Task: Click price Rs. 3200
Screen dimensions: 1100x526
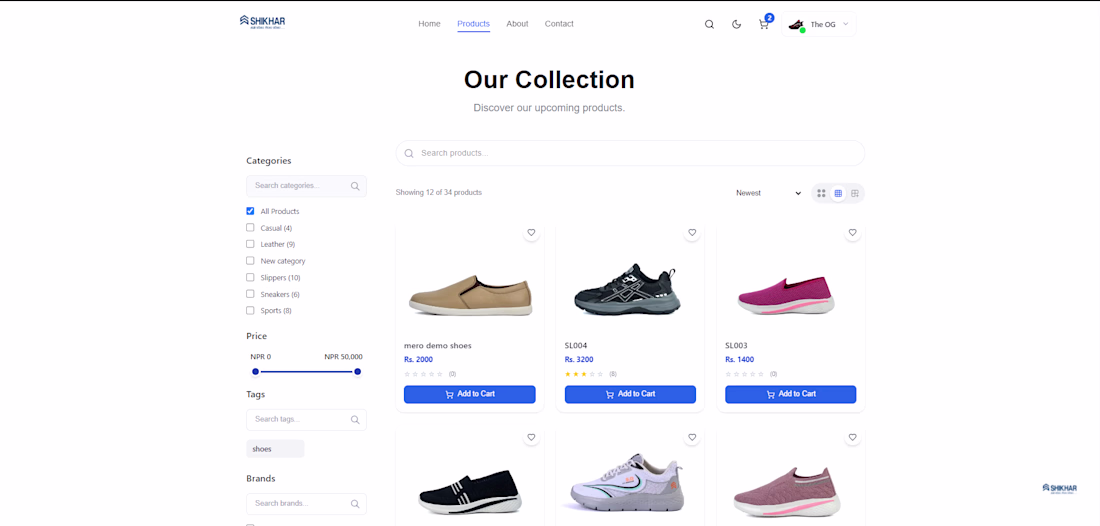Action: [x=579, y=360]
